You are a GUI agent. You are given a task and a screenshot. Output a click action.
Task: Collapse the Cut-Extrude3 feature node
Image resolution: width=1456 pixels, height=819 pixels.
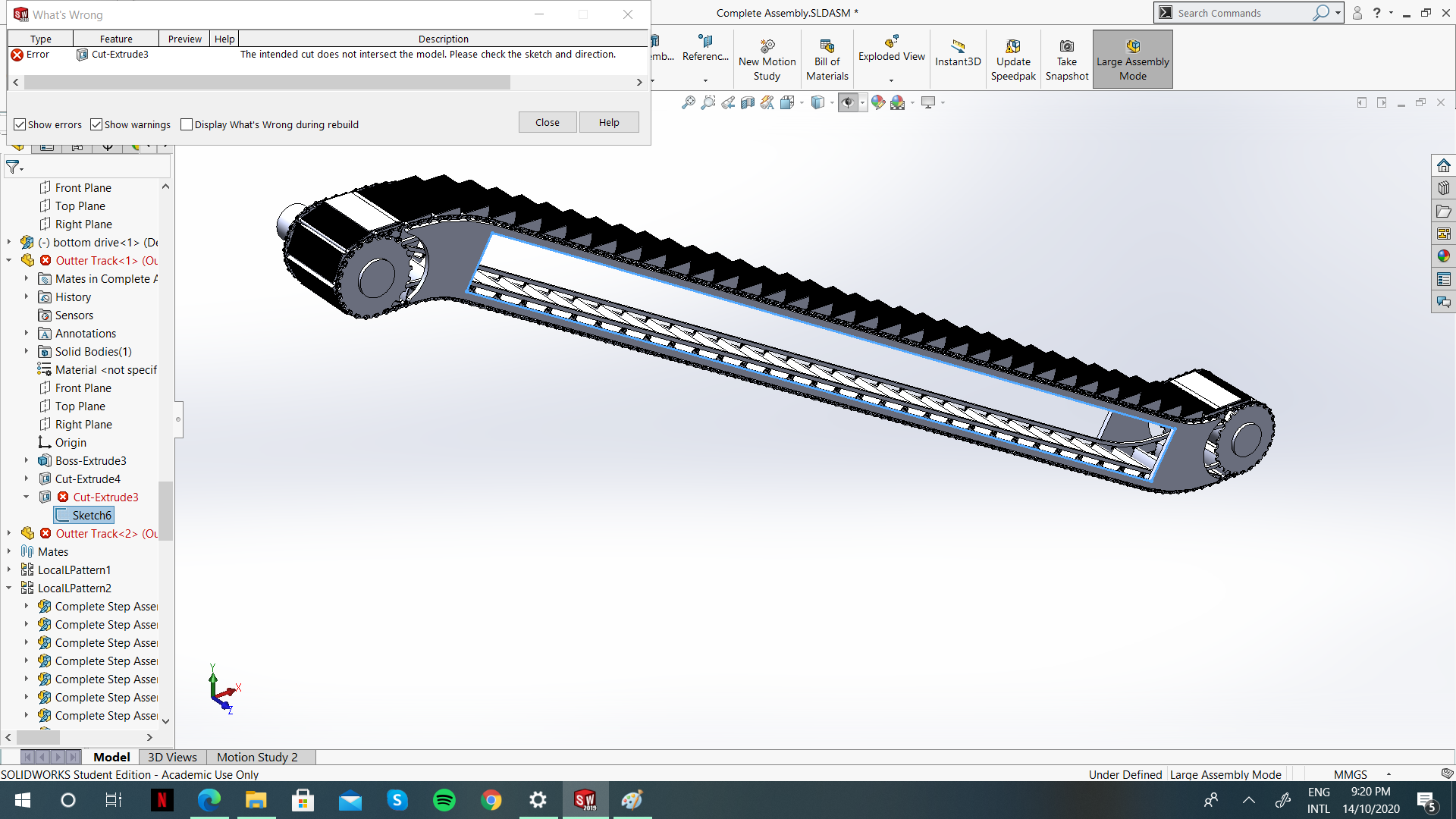(x=27, y=497)
